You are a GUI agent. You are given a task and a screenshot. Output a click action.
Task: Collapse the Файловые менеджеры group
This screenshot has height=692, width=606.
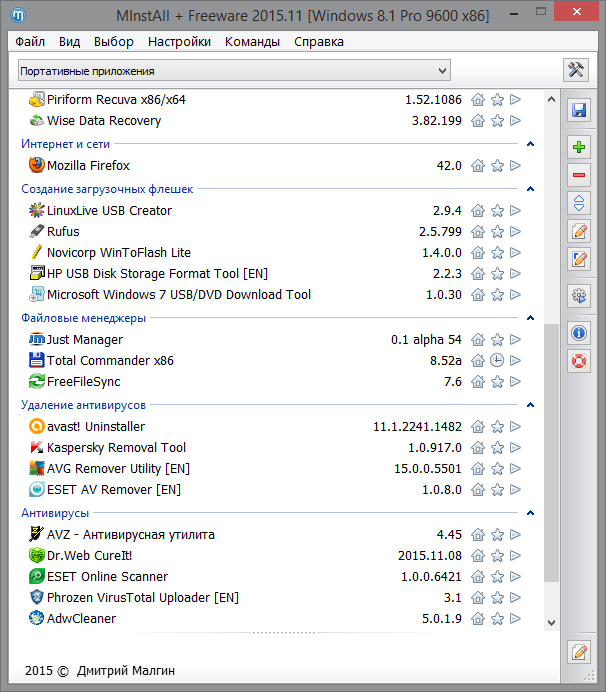coord(531,318)
